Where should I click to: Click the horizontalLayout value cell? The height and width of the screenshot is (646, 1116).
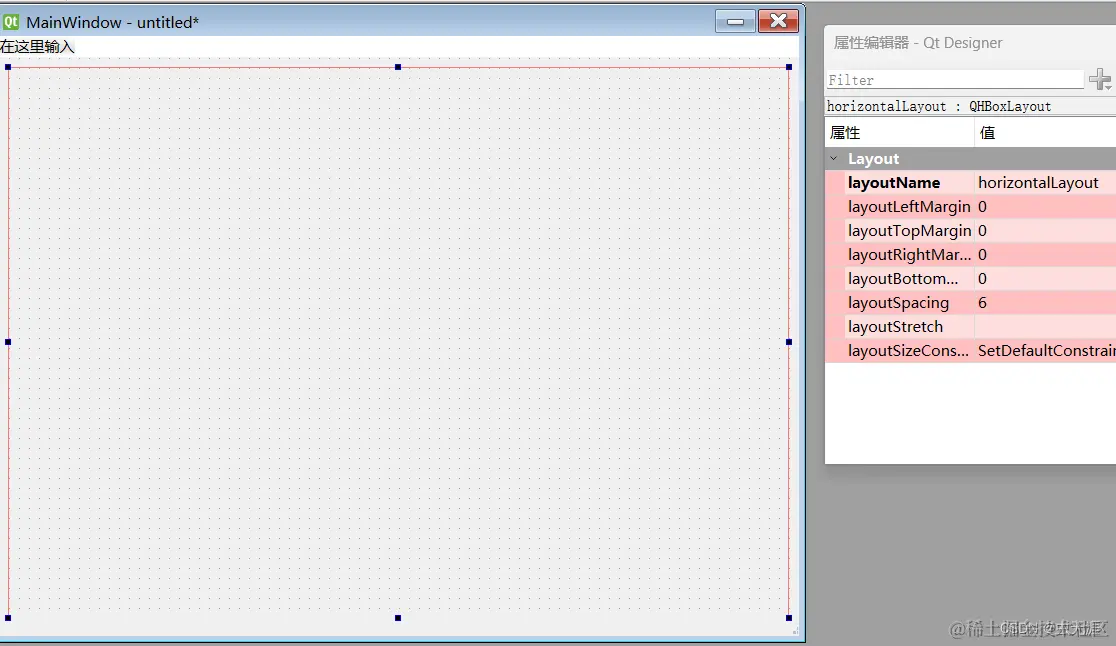(x=1045, y=183)
